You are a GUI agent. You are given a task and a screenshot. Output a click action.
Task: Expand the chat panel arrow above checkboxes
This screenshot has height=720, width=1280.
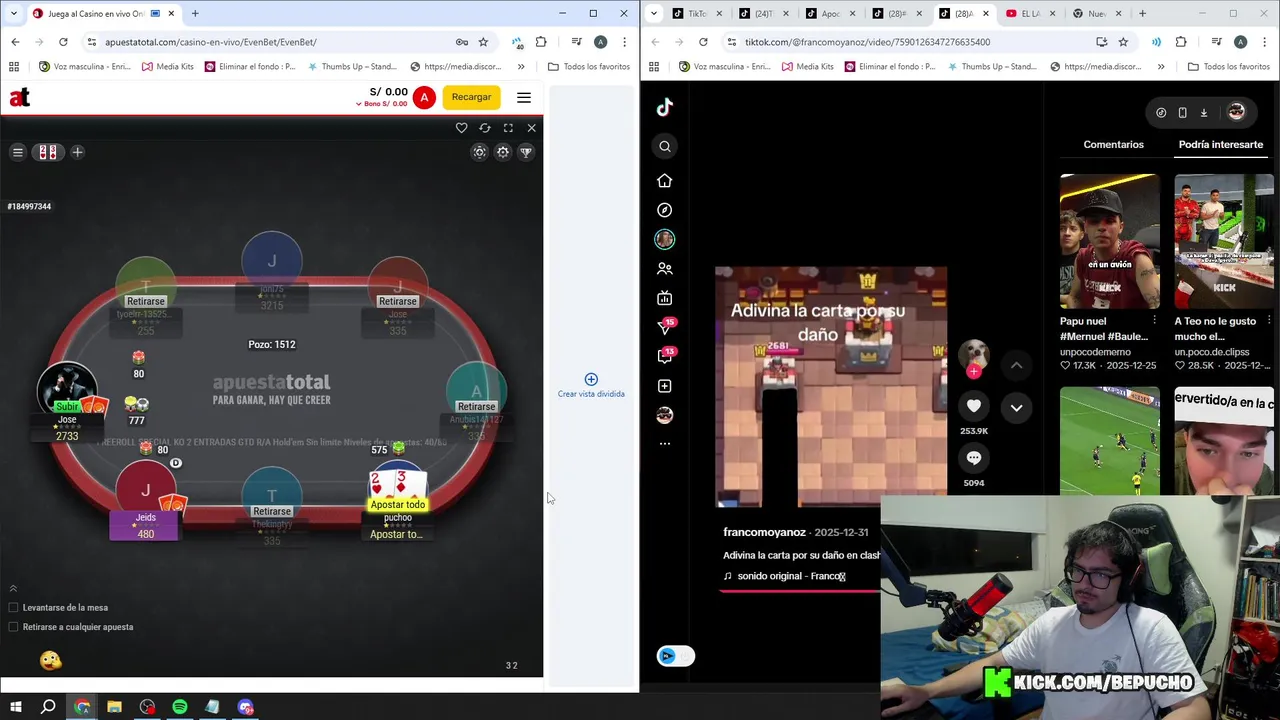click(x=13, y=588)
